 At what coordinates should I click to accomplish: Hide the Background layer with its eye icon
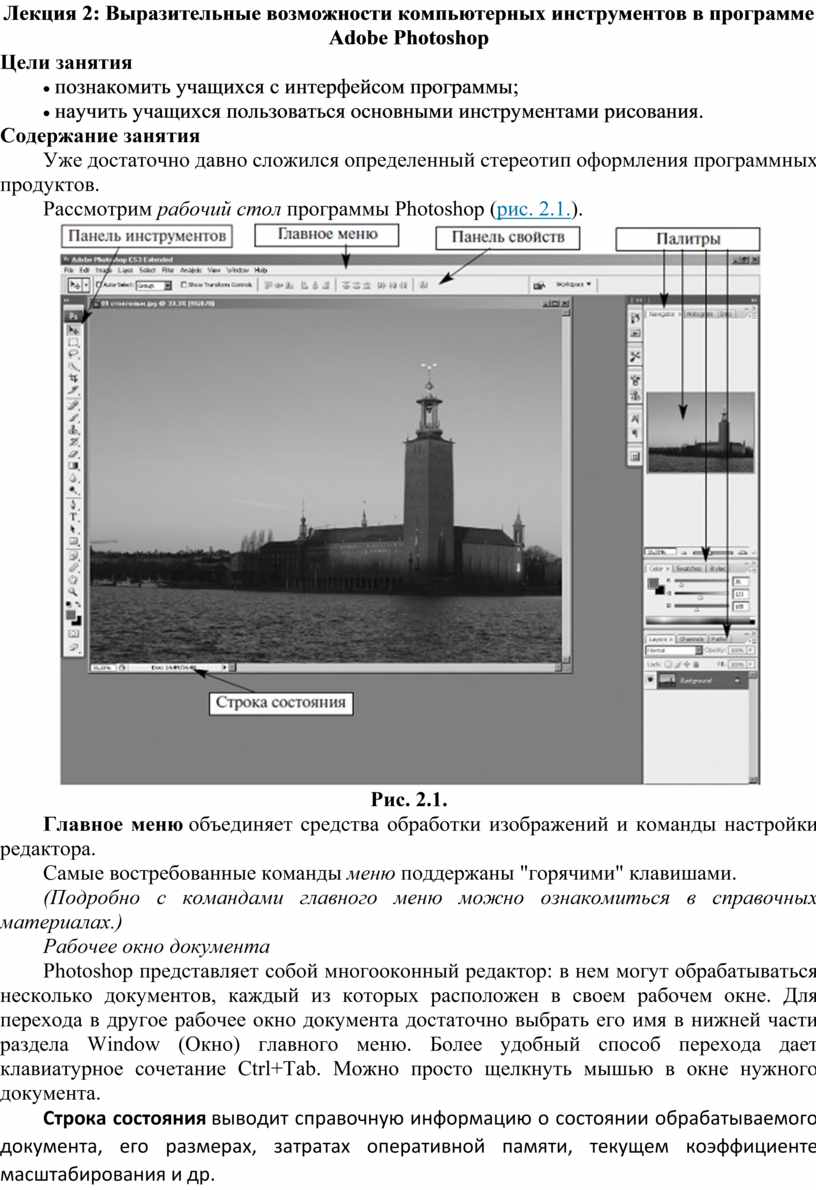(651, 680)
